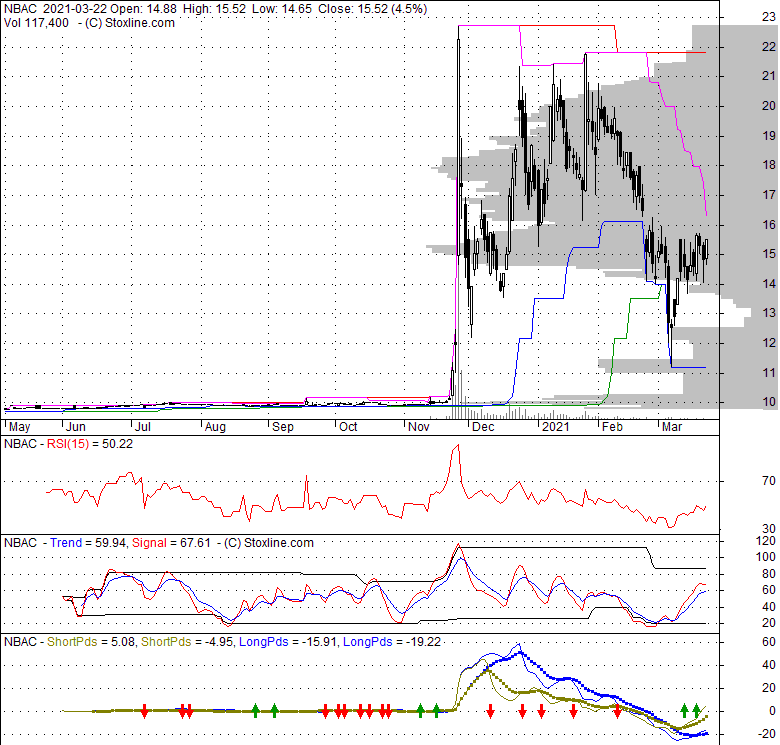The image size is (780, 745).
Task: Click the ShortPds = -4.95 legend entry
Action: point(187,642)
